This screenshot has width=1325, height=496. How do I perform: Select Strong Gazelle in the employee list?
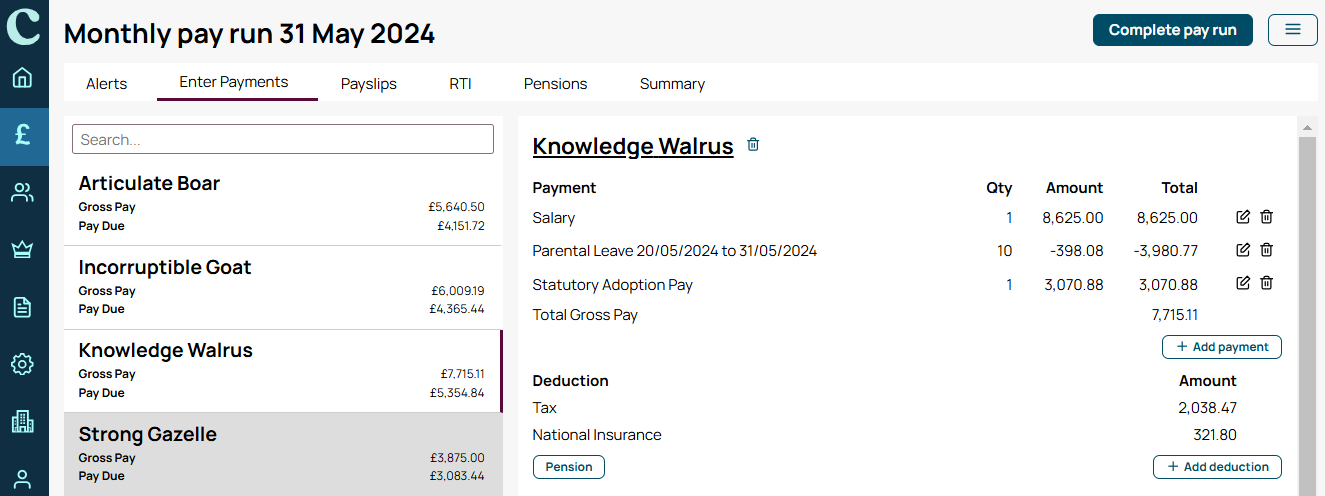282,454
